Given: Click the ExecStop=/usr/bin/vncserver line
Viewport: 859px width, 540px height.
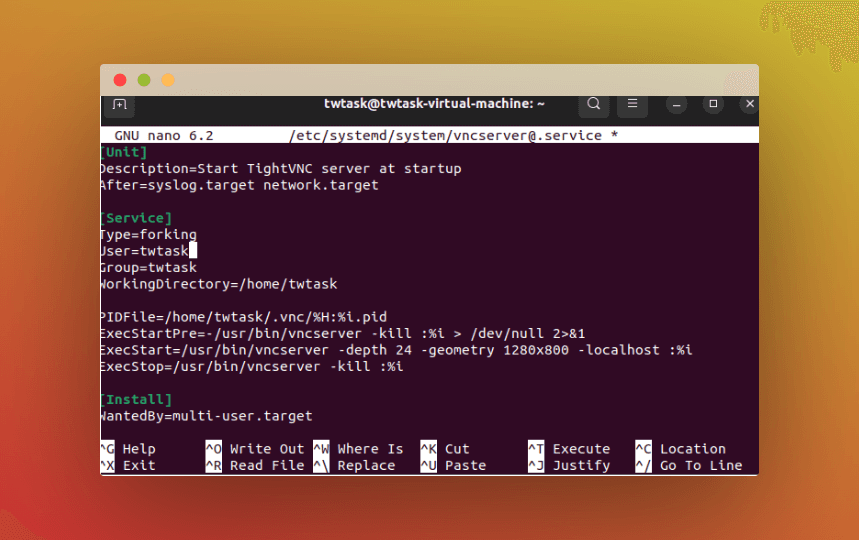Looking at the screenshot, I should point(252,366).
